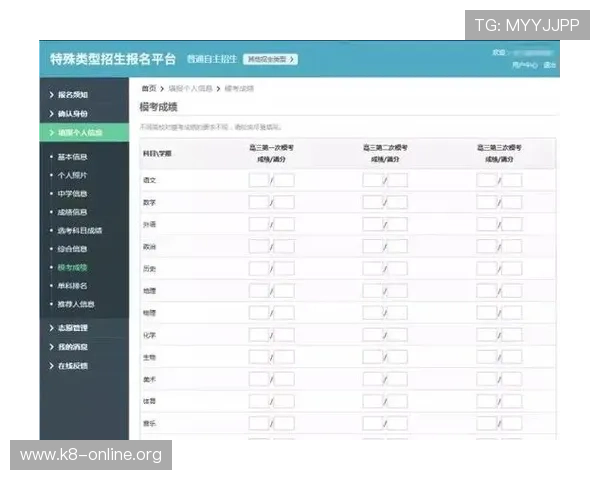The image size is (600, 480).
Task: Click 外语 first mock exam 满分 field
Action: [284, 224]
